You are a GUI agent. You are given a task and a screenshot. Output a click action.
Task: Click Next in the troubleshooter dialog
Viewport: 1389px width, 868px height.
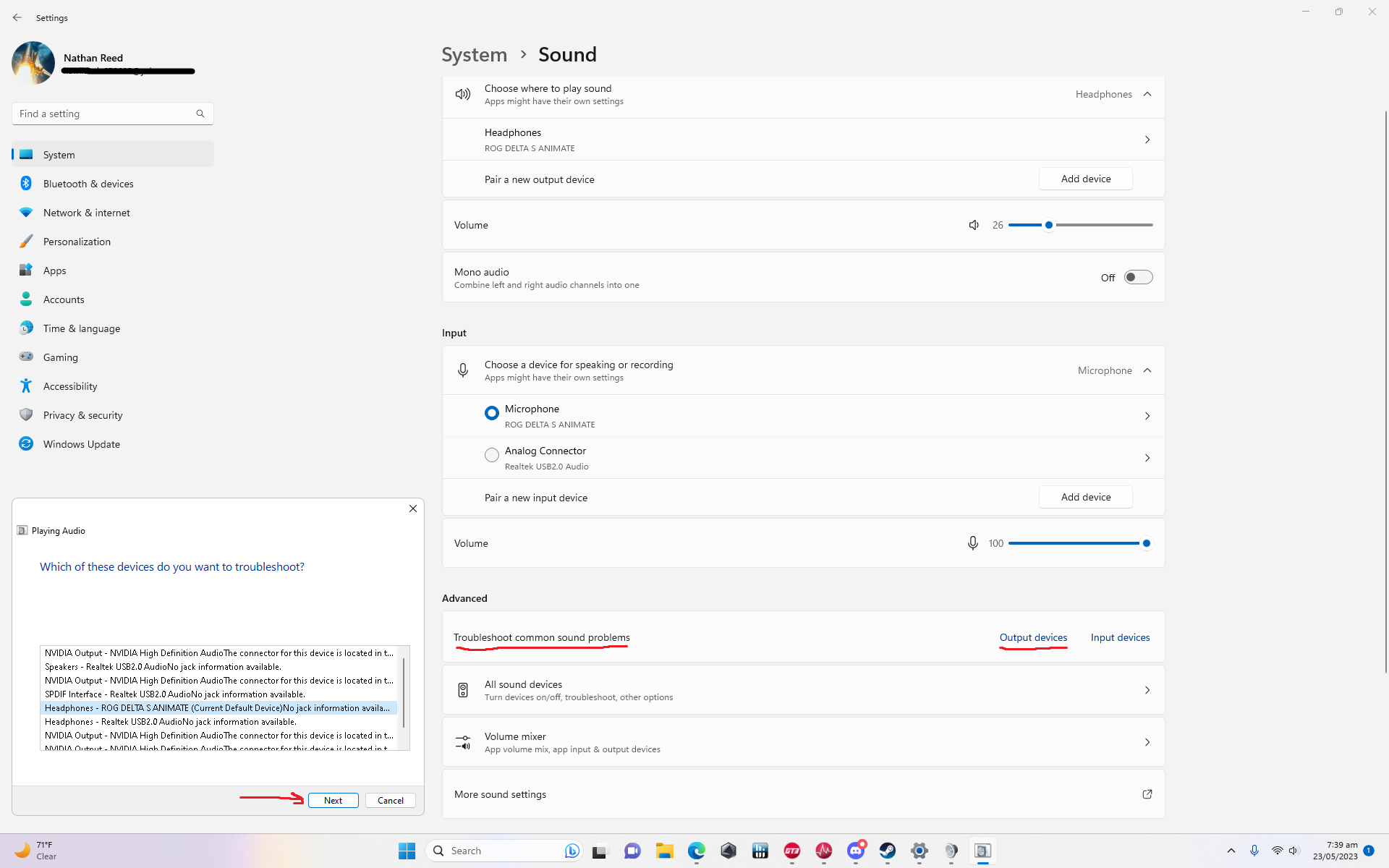(333, 800)
